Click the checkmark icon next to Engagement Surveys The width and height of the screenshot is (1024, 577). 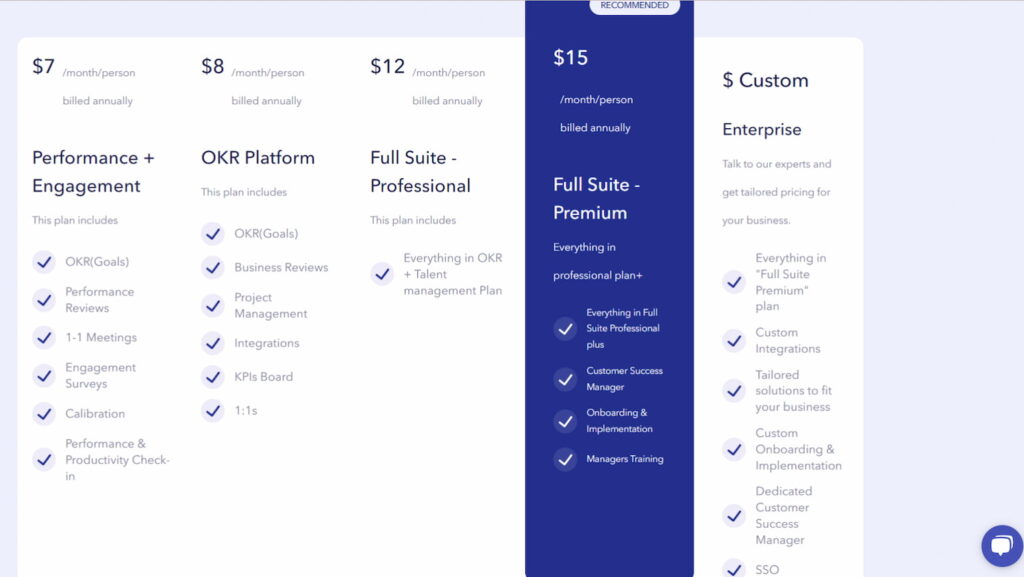click(x=44, y=376)
